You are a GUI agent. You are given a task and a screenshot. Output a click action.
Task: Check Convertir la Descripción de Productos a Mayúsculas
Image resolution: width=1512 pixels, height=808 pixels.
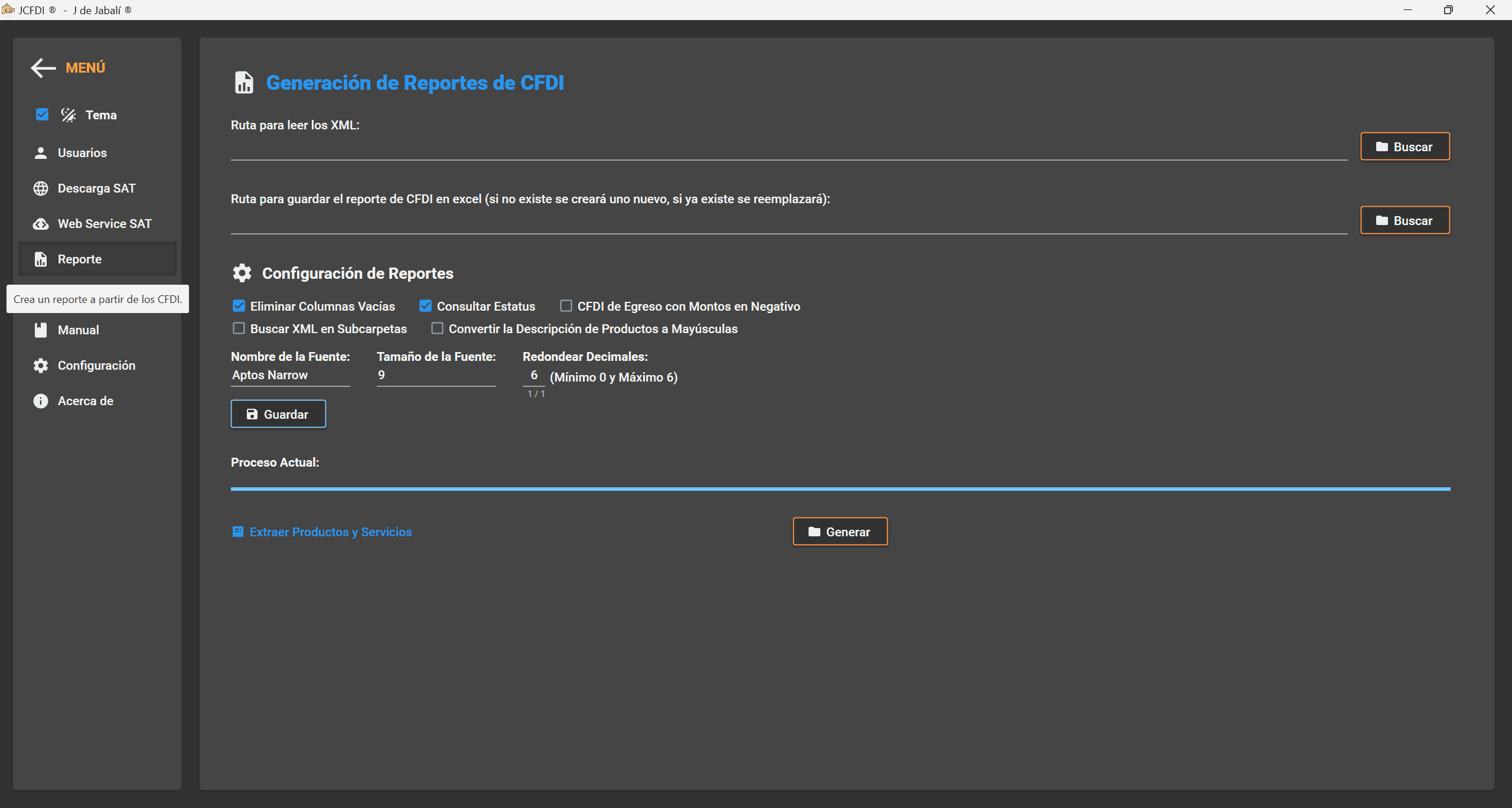click(x=437, y=328)
